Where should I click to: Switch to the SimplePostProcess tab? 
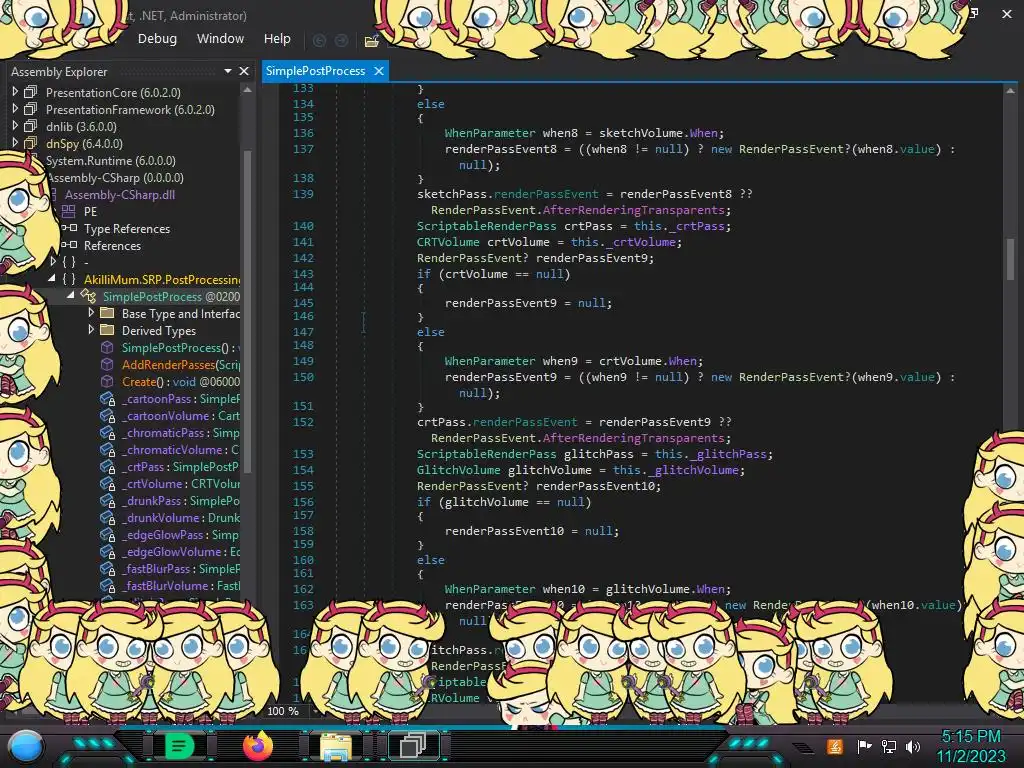315,71
